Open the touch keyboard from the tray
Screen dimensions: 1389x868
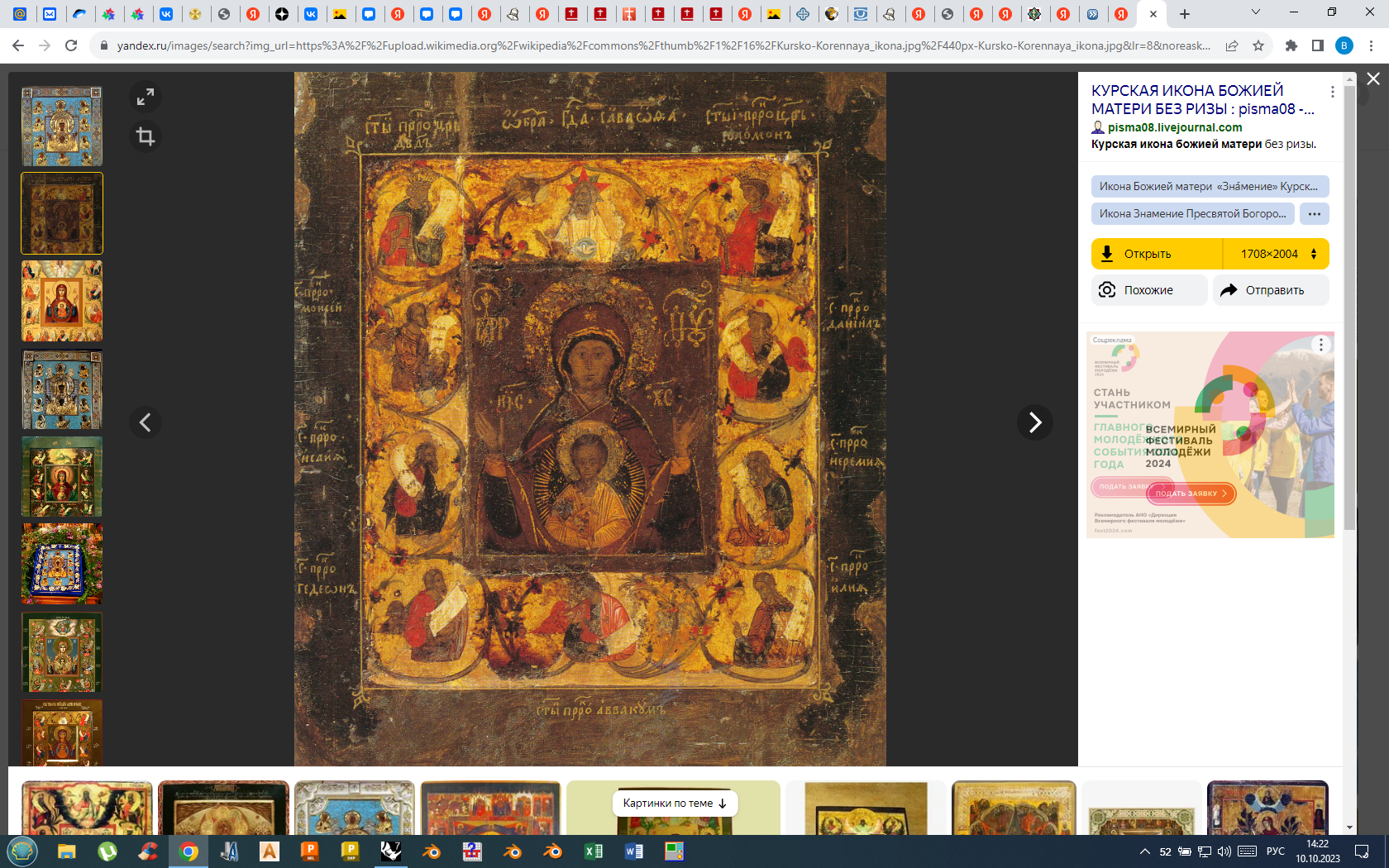[1248, 851]
